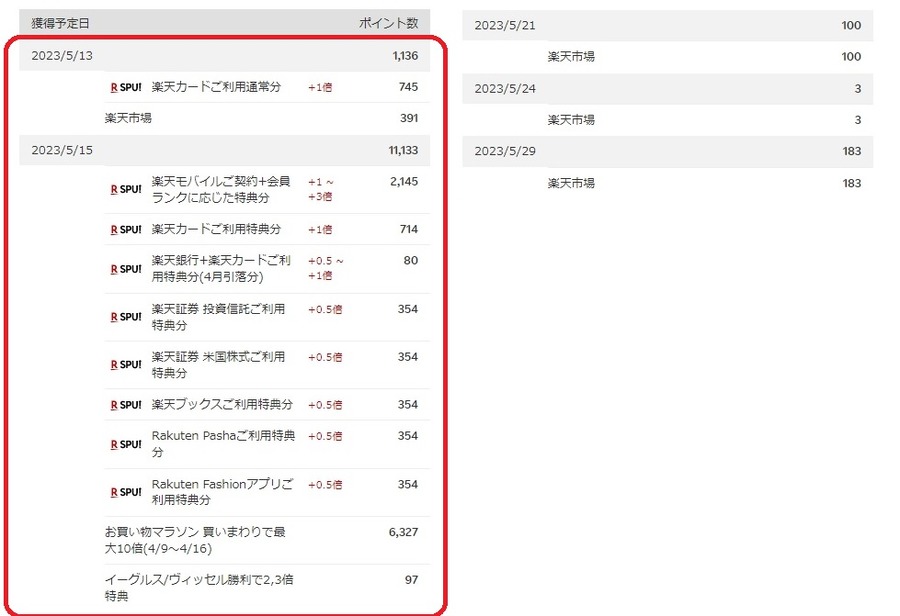The width and height of the screenshot is (900, 616).
Task: Click the 714 points value
Action: (x=409, y=230)
